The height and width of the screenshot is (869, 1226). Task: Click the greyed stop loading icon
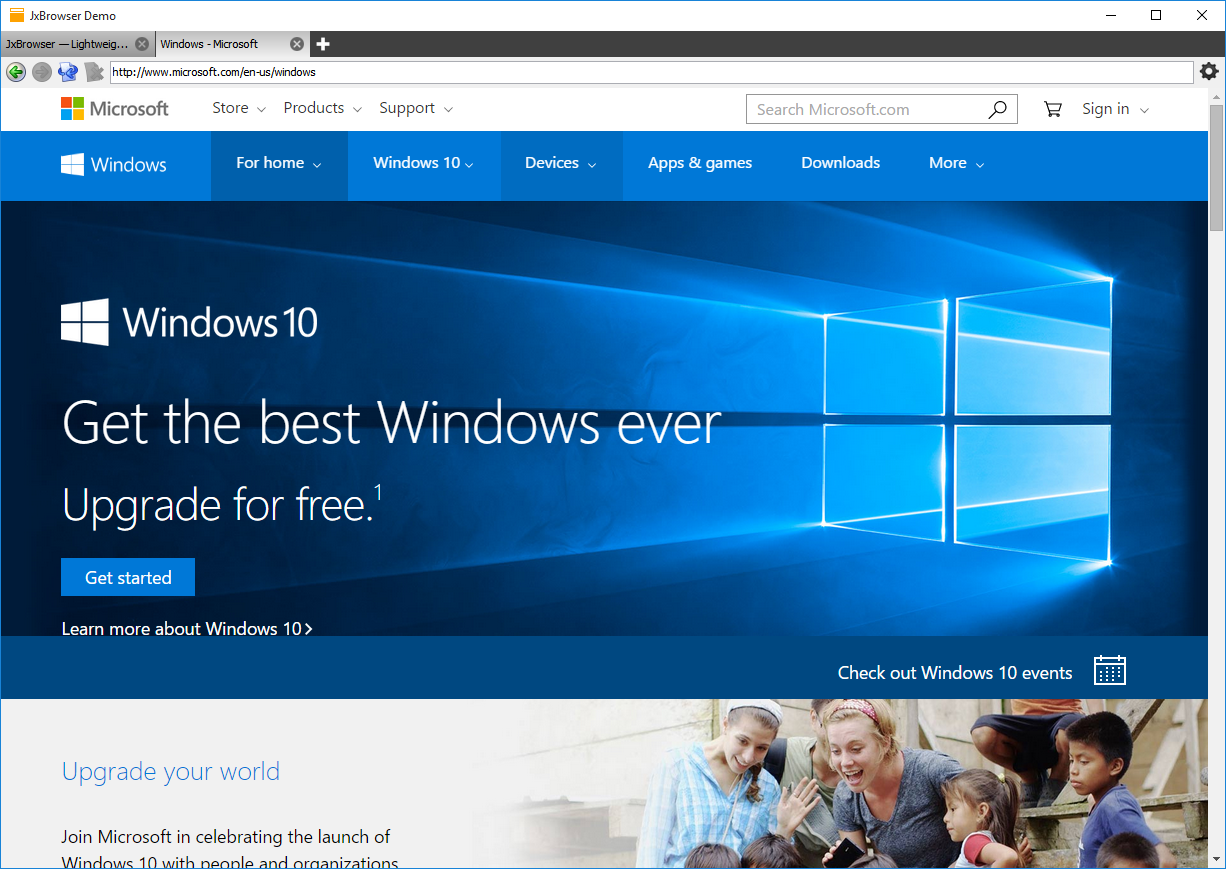click(94, 72)
